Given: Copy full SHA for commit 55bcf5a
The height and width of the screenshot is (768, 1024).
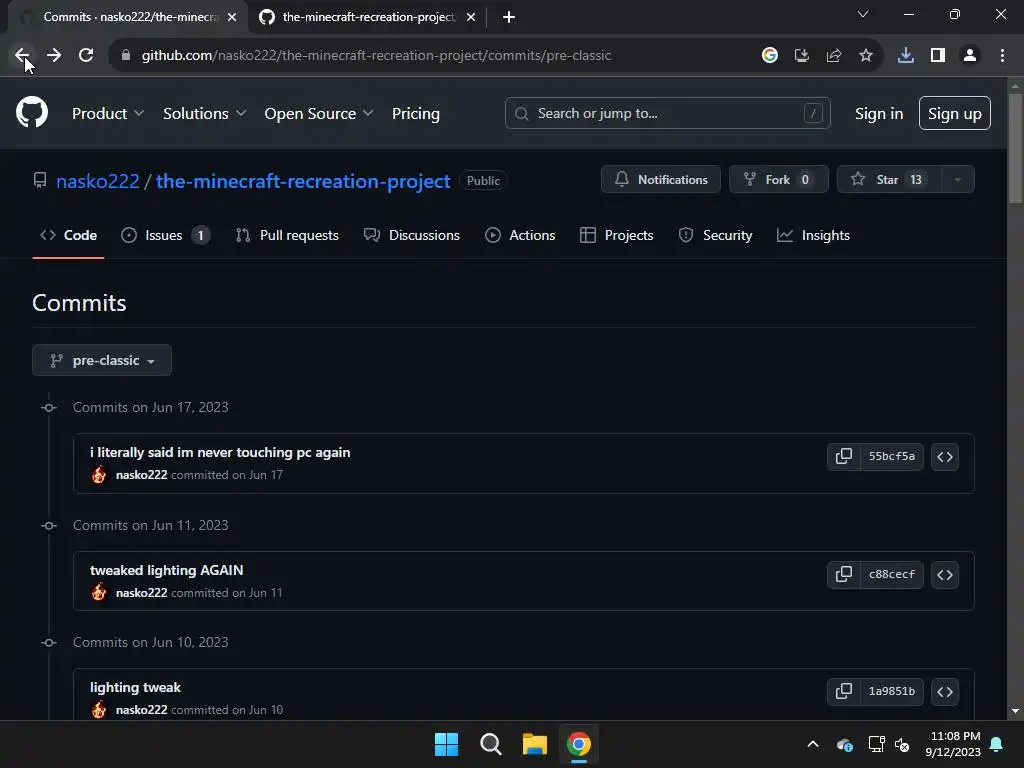Looking at the screenshot, I should 844,456.
